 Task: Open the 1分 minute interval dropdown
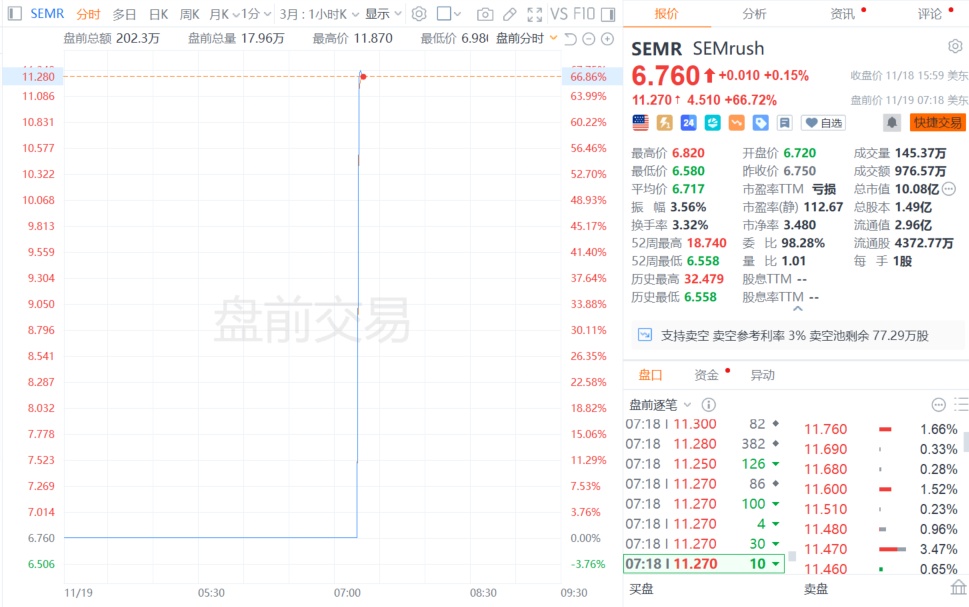click(256, 14)
